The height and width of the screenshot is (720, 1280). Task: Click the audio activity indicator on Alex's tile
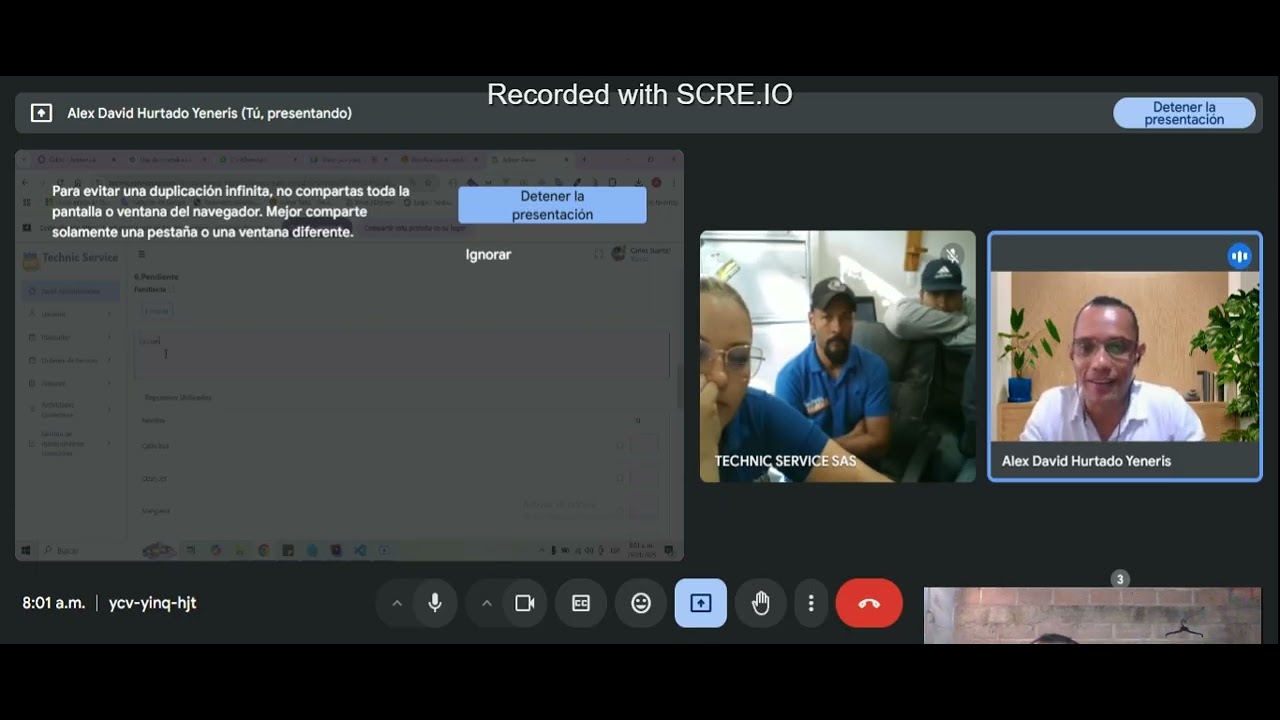(1240, 256)
